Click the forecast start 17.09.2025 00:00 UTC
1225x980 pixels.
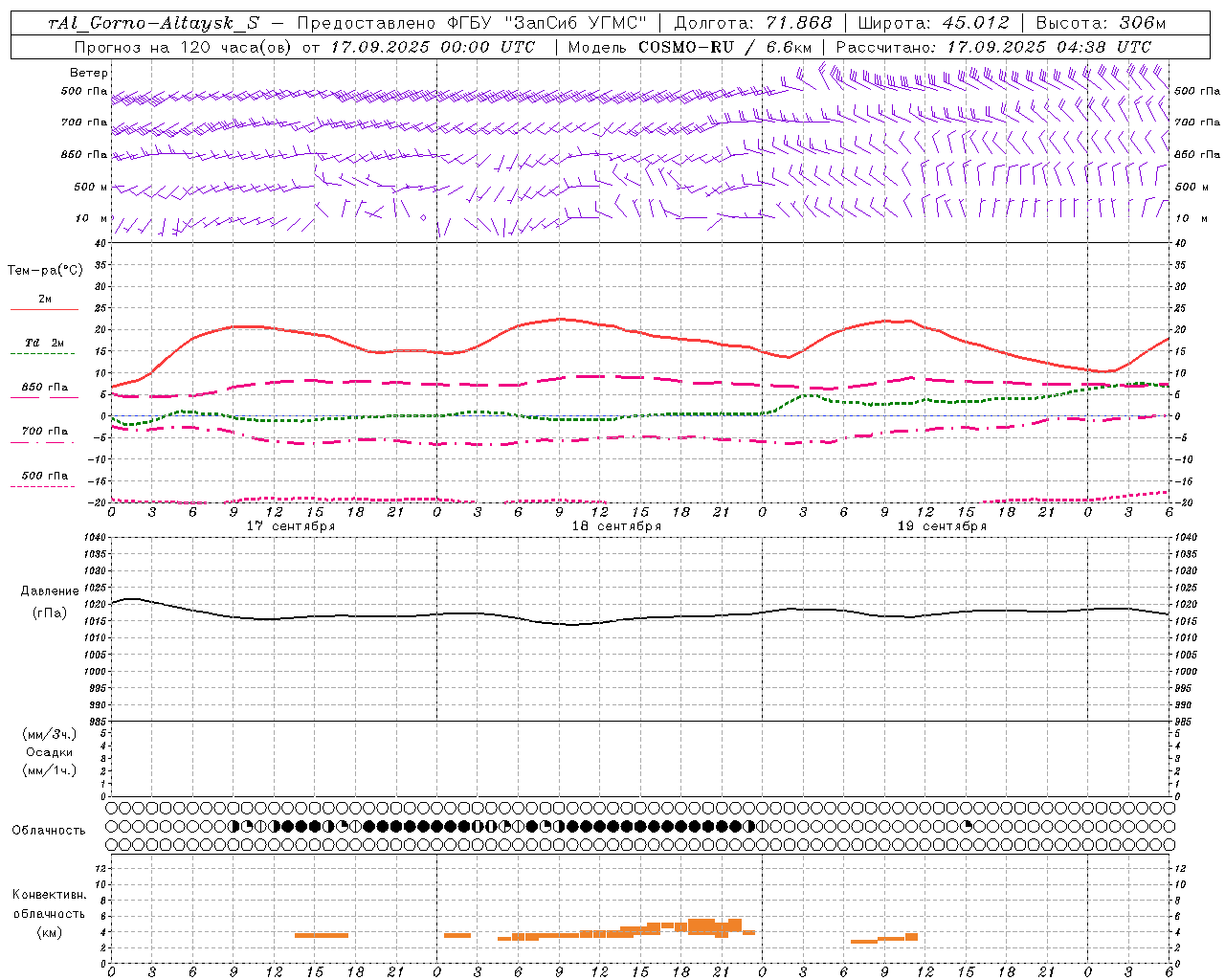[x=433, y=47]
